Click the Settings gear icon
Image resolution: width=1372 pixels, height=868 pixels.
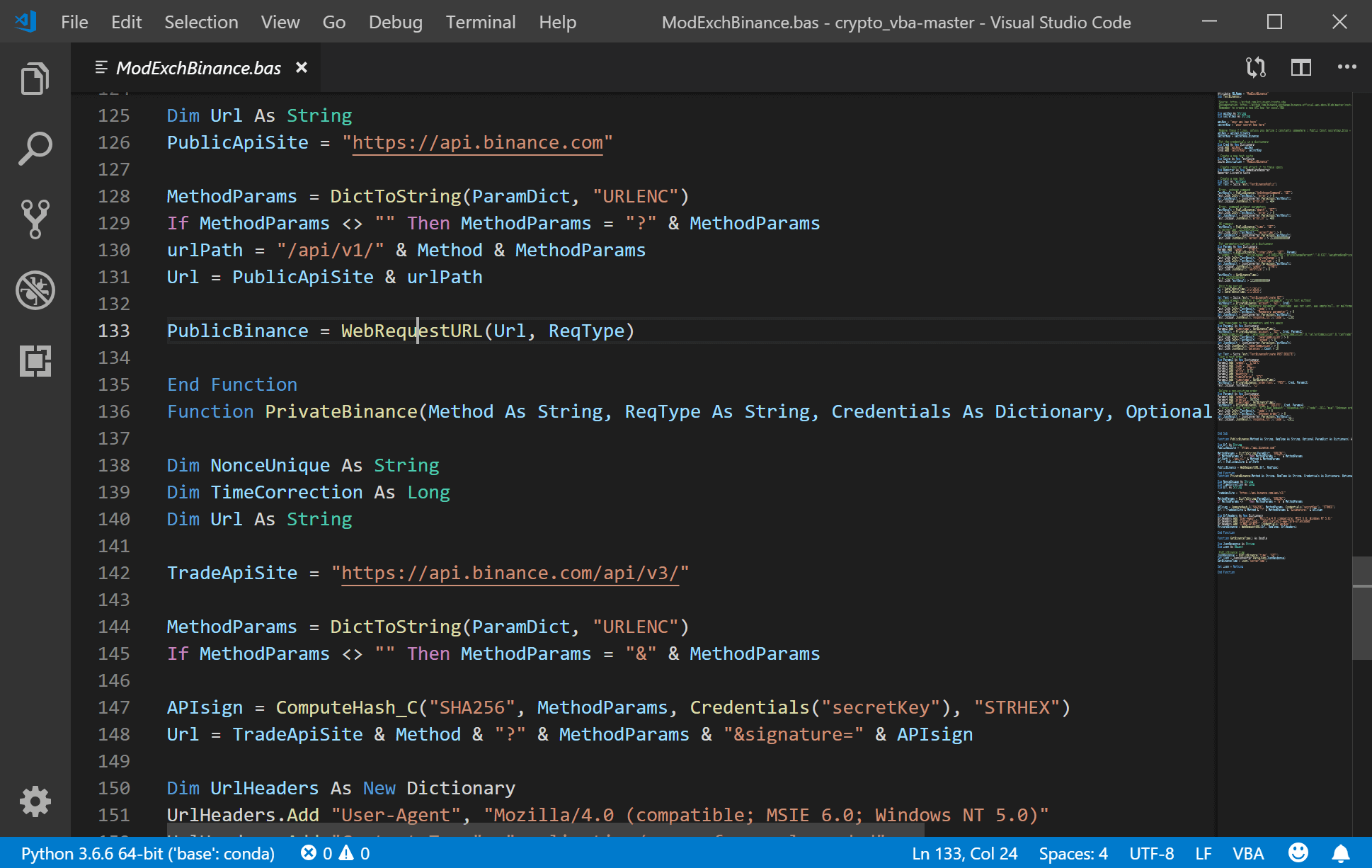33,800
